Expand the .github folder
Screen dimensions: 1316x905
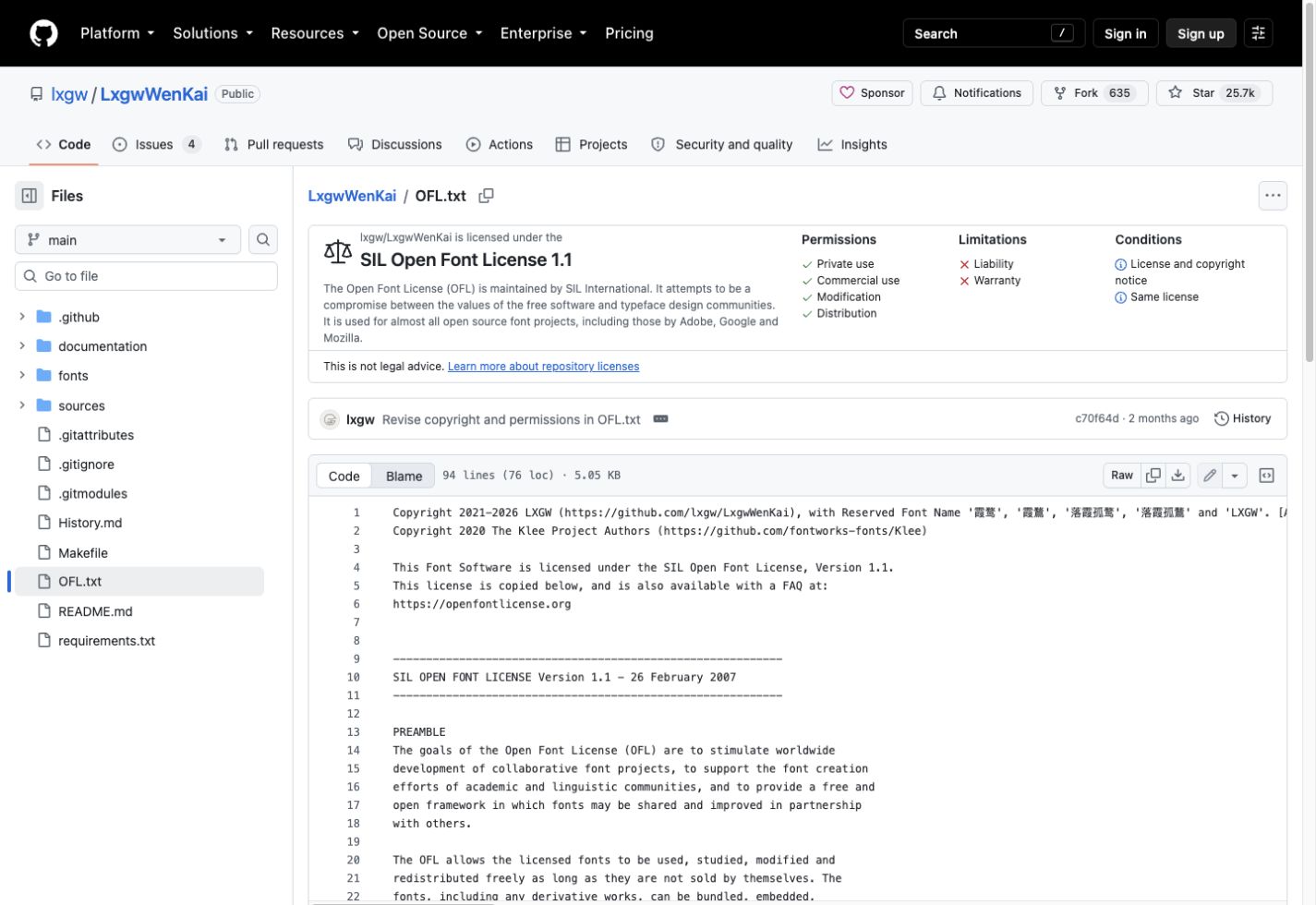click(x=22, y=317)
